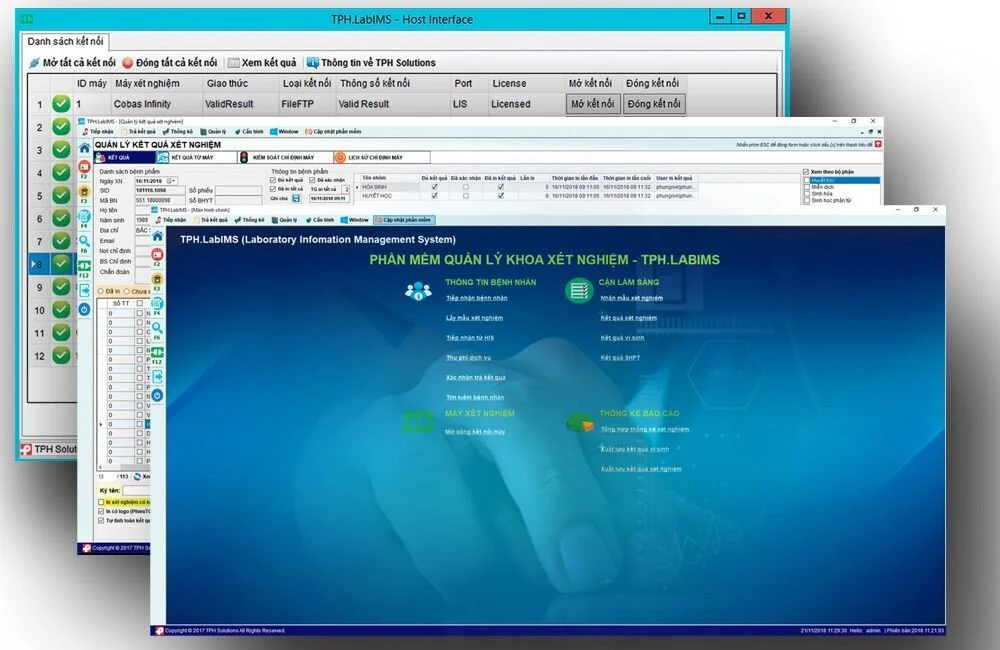Click the F2 red icon in main screen sidebar
This screenshot has height=650, width=1000.
point(158,255)
